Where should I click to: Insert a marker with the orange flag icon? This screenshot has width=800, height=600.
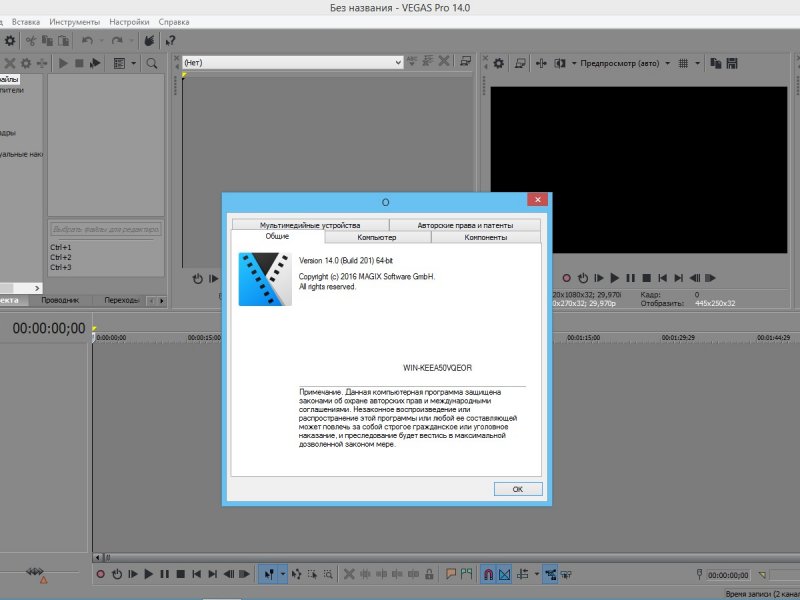pos(451,574)
